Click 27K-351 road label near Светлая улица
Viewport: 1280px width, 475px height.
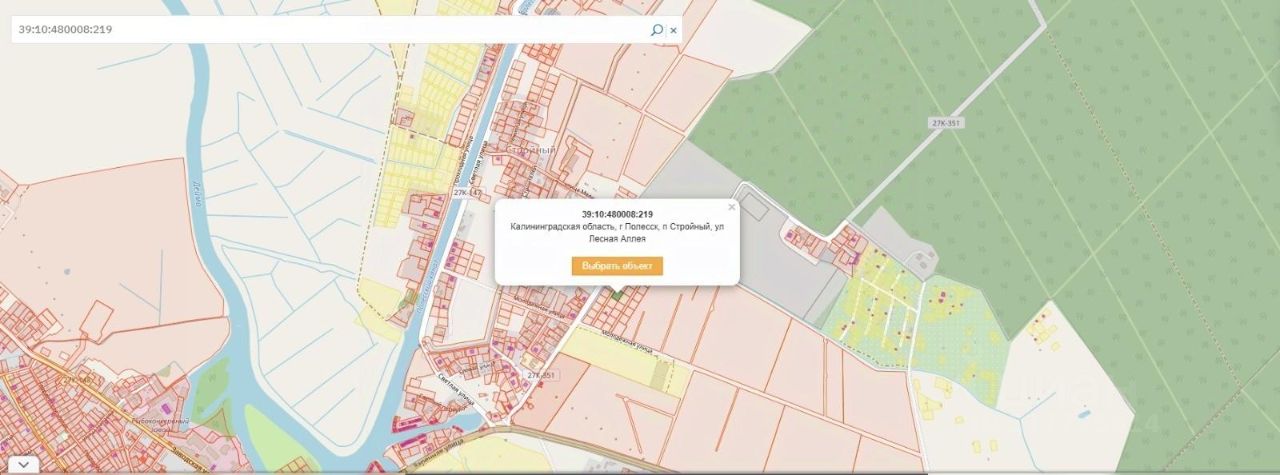point(541,376)
